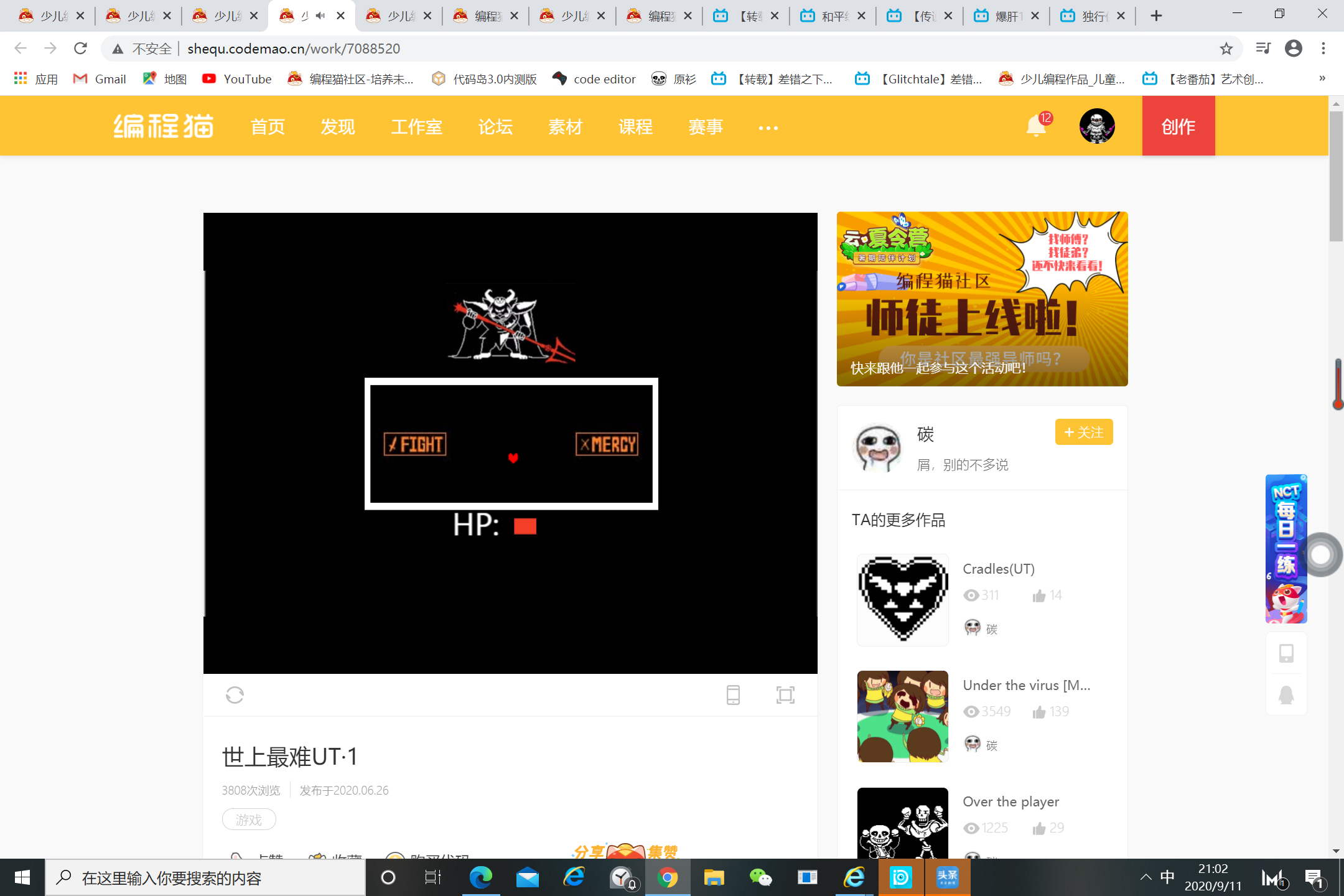Open the 工作室 studio menu item
1344x896 pixels.
[417, 127]
